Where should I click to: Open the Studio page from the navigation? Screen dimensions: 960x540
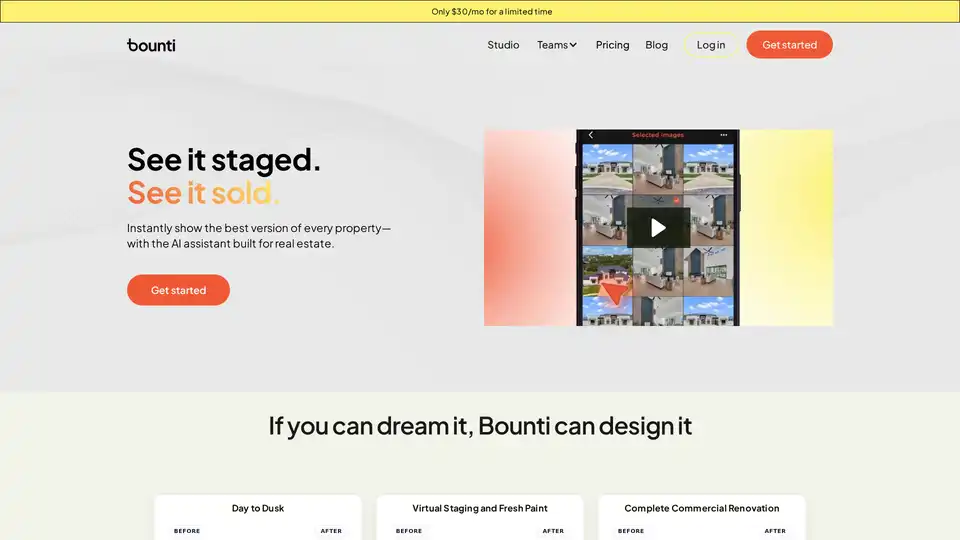pyautogui.click(x=503, y=45)
